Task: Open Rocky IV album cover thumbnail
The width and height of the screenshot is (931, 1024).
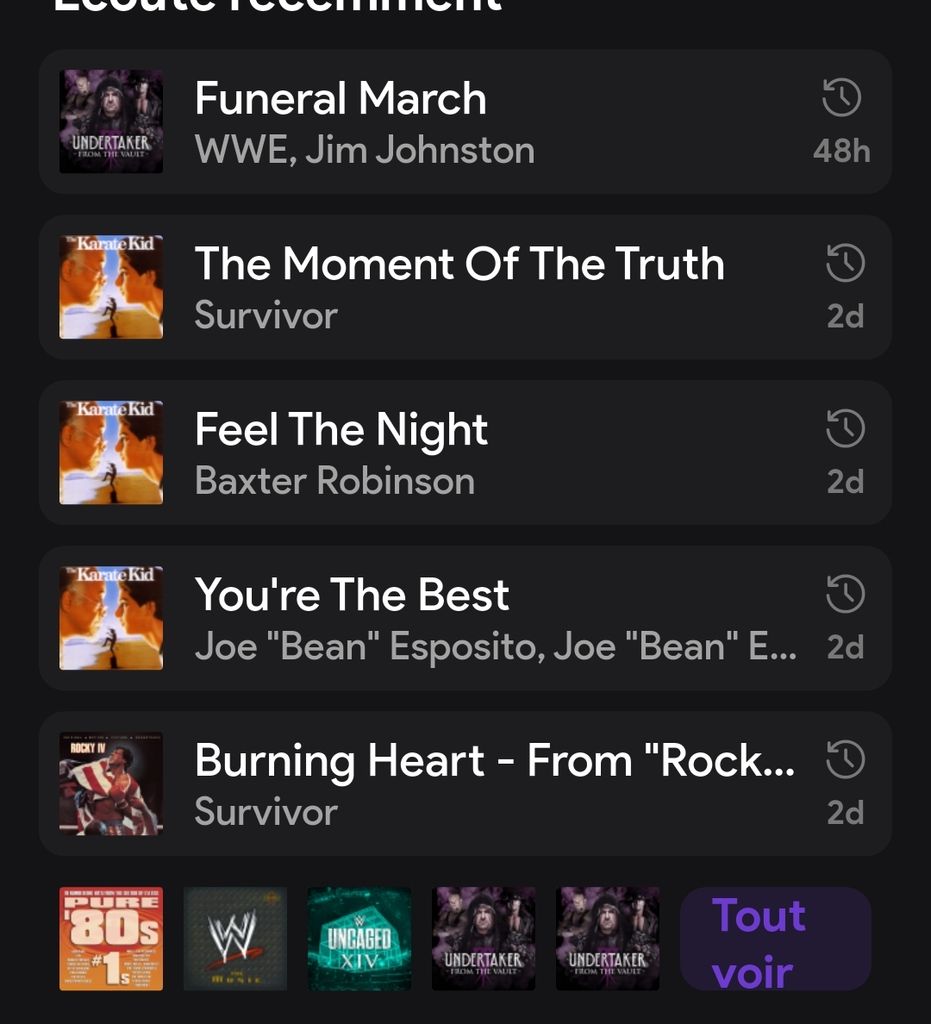Action: [111, 784]
